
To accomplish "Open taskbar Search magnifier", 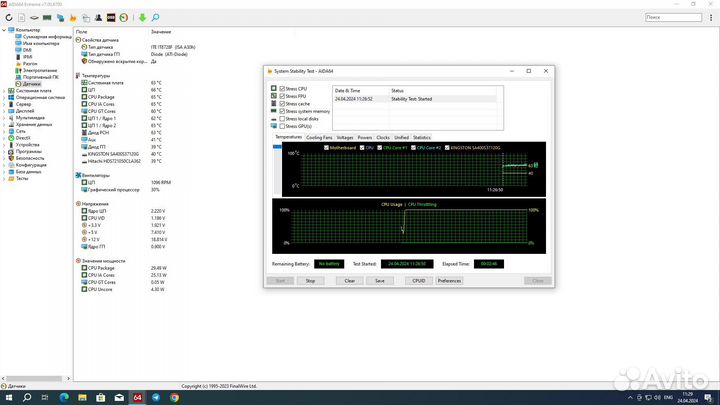I will click(x=27, y=398).
